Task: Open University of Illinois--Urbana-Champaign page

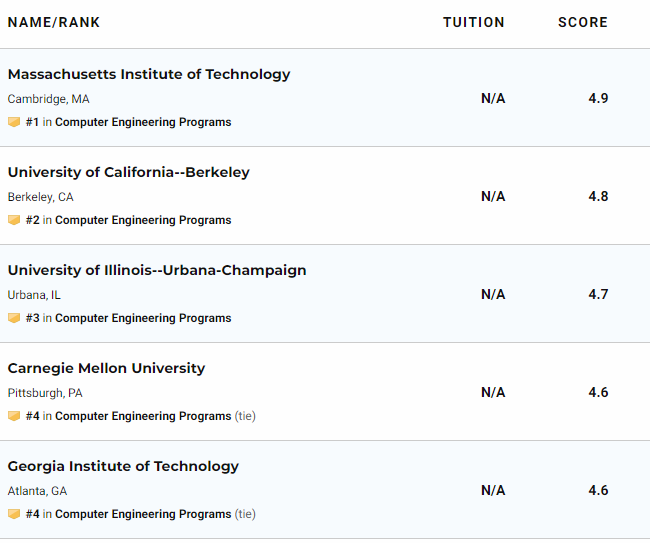Action: tap(157, 270)
